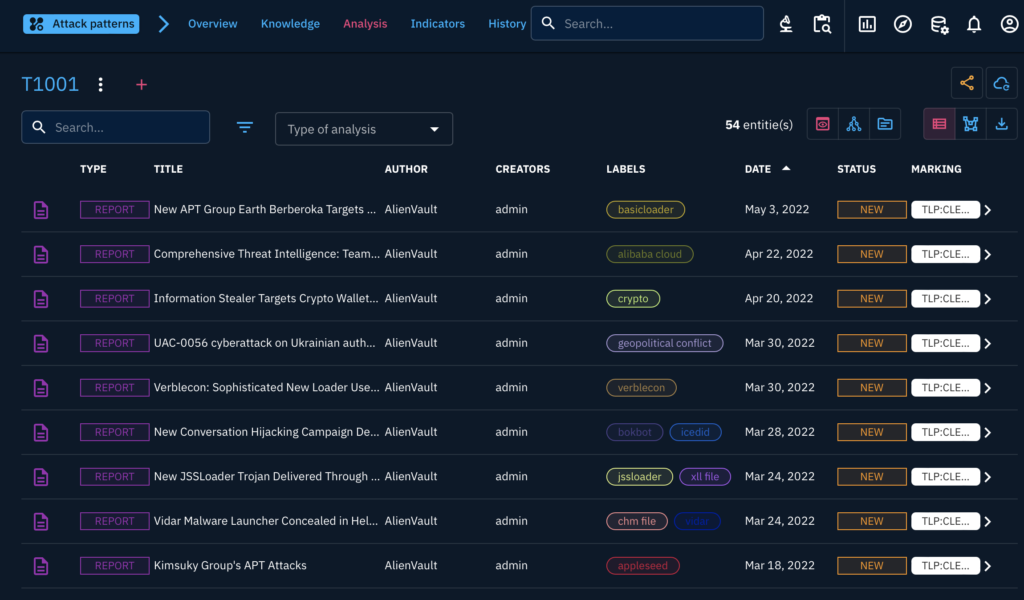
Task: Sort the list by DATE column header
Action: [758, 169]
